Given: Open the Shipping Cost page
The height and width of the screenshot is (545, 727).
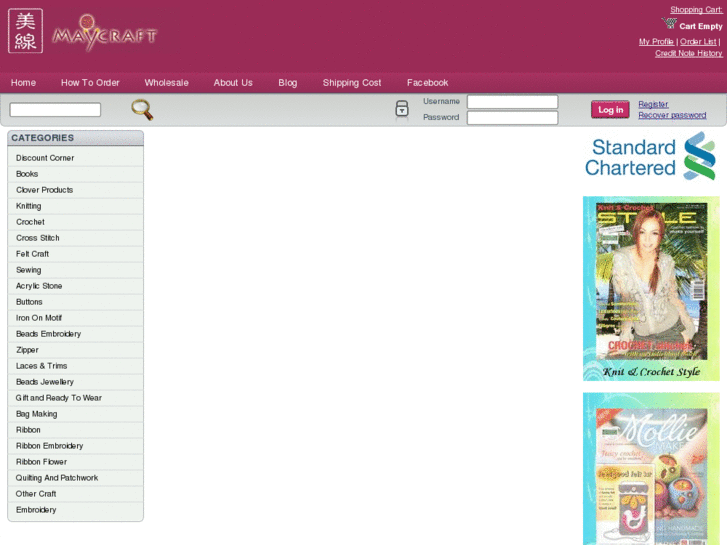Looking at the screenshot, I should 352,83.
